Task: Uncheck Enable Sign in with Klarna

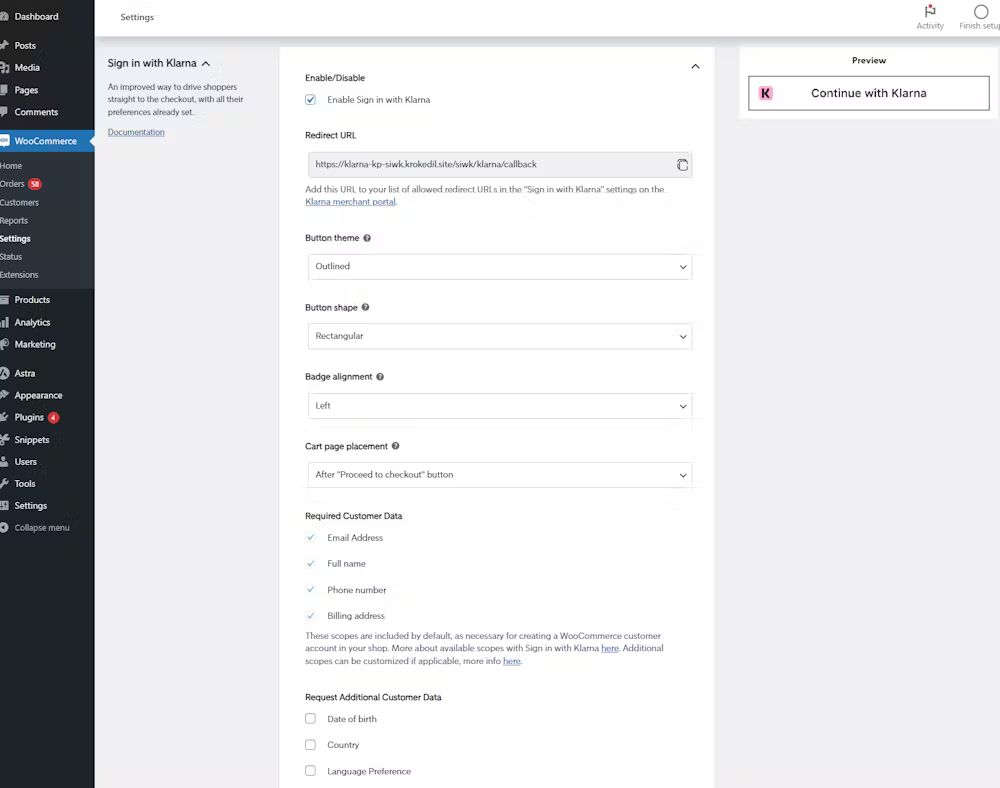Action: 311,99
